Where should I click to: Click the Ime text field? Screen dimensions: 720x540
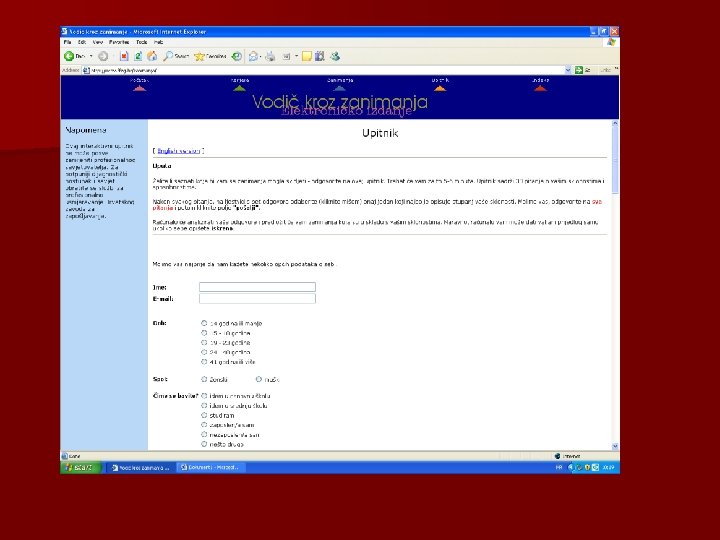[x=257, y=287]
